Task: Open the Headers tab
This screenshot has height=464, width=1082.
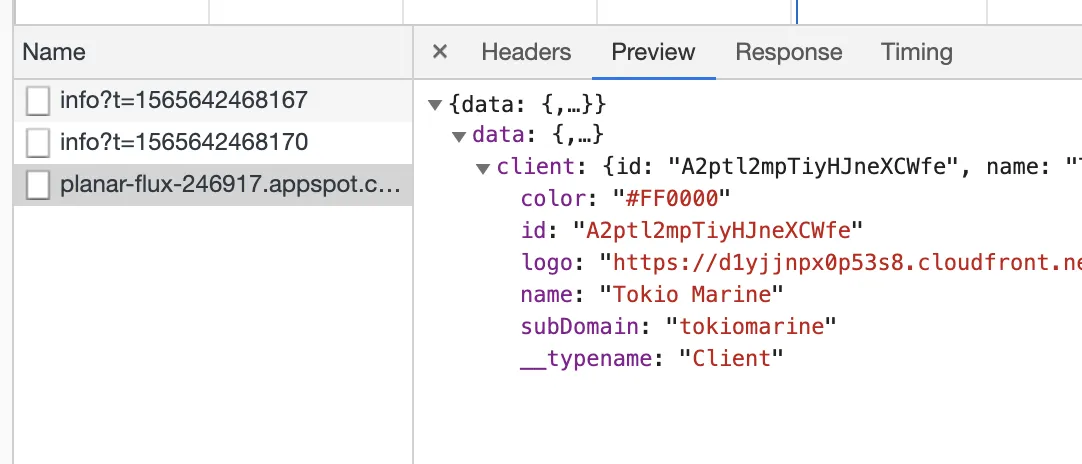Action: [x=526, y=52]
